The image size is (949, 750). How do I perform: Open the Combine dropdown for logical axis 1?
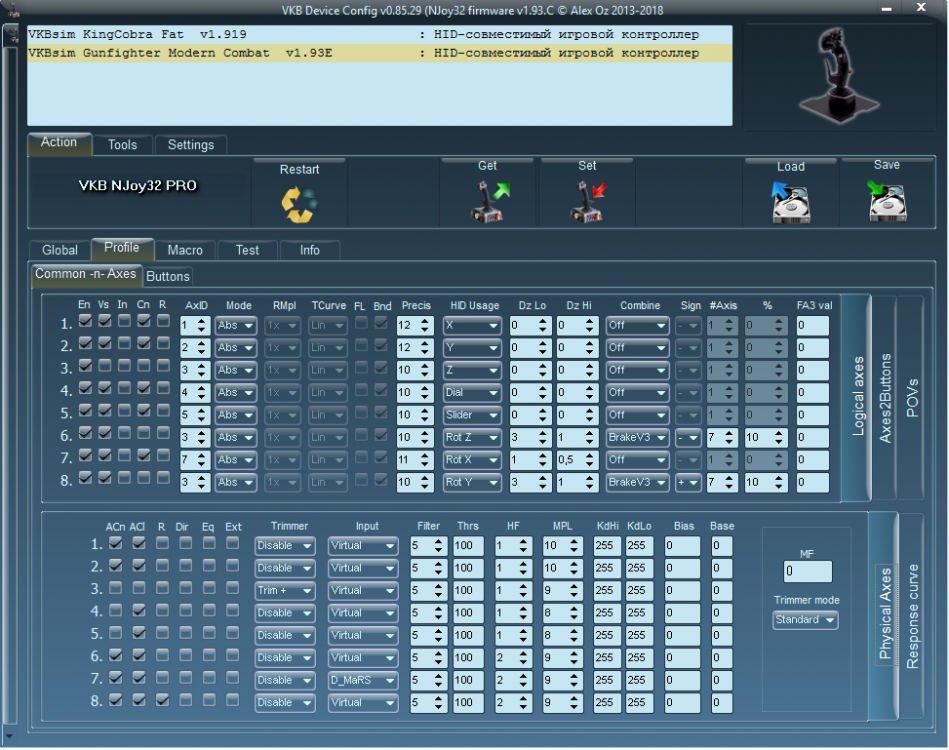click(x=637, y=326)
